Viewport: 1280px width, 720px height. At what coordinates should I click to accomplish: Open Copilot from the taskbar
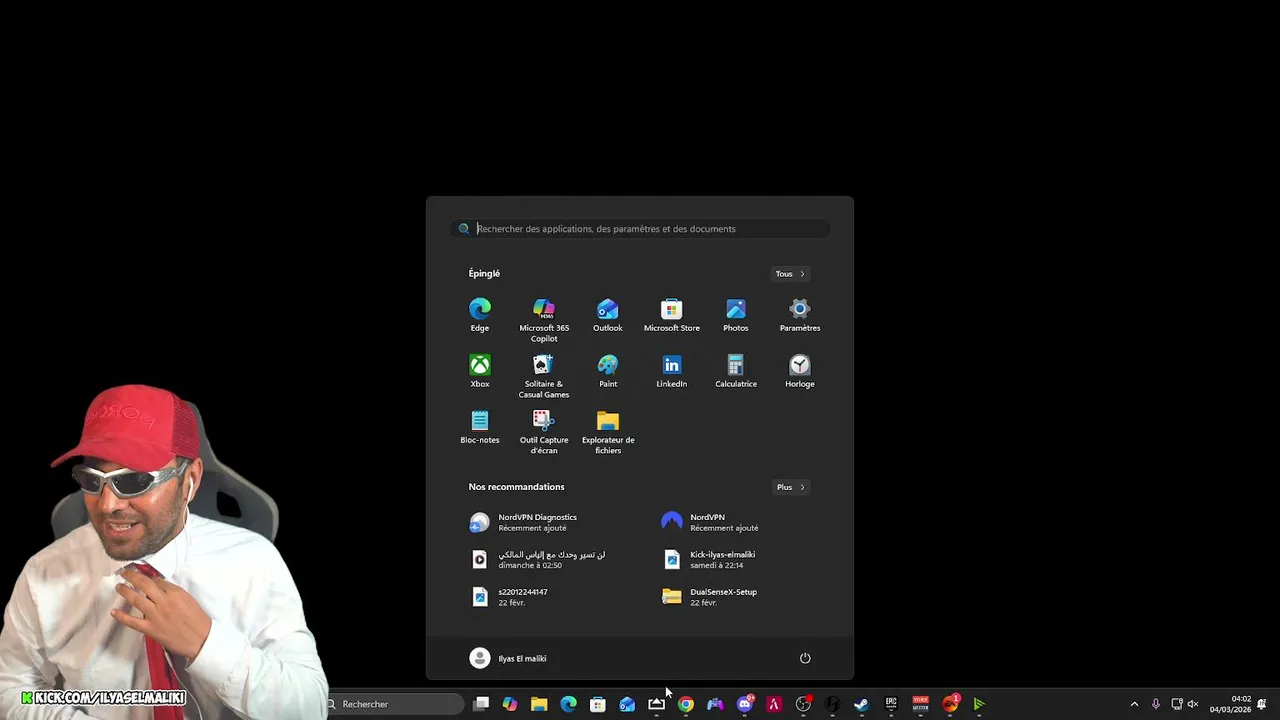pos(510,704)
